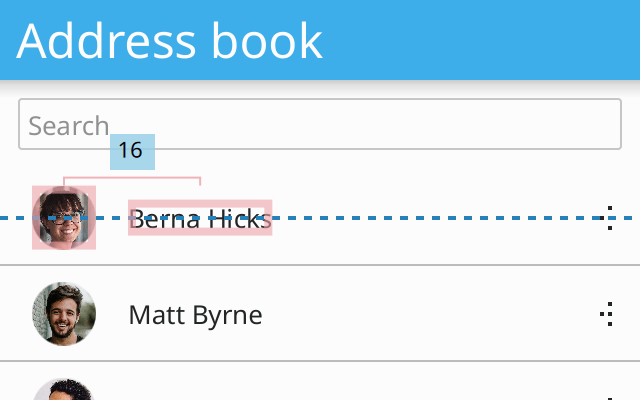Image resolution: width=640 pixels, height=400 pixels.
Task: Click Matt Byrne's profile photo
Action: (64, 314)
